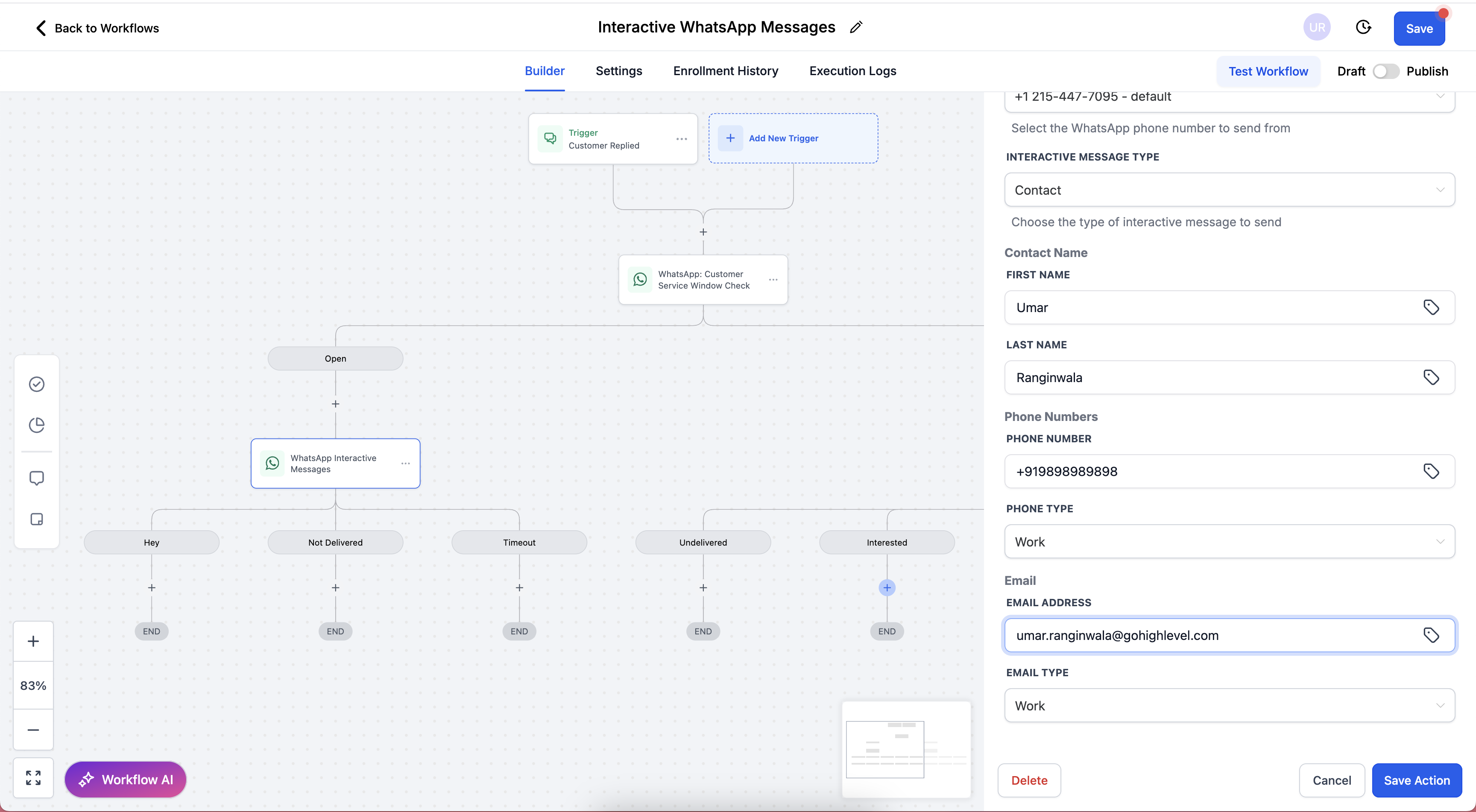Click the fullscreen expand icon

pos(33,778)
